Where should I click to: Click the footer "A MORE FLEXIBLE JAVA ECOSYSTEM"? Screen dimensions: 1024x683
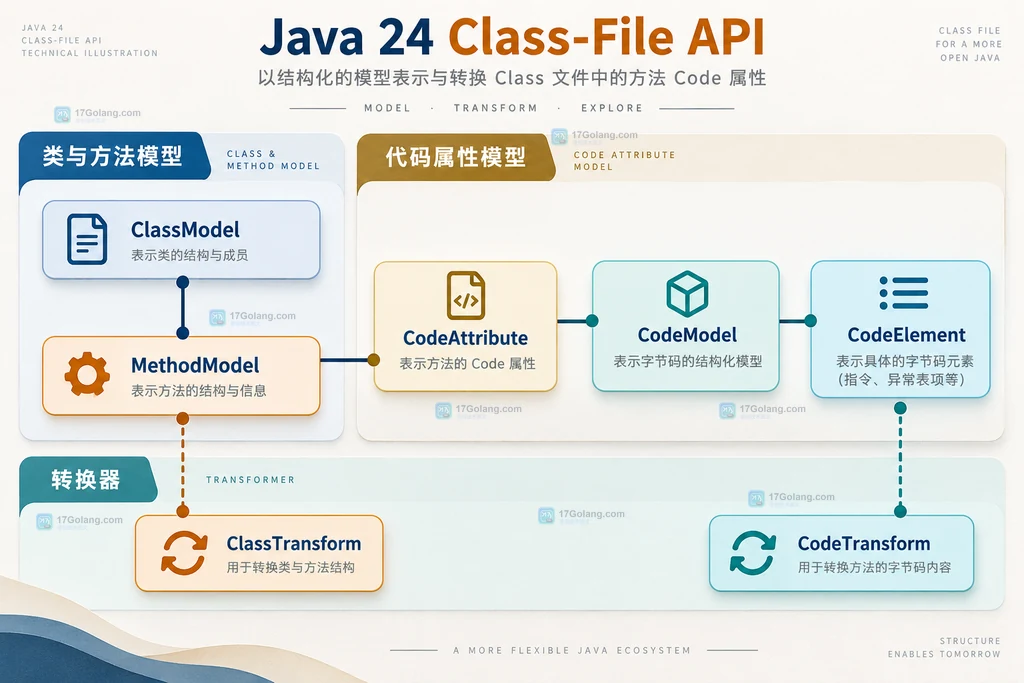(x=572, y=650)
